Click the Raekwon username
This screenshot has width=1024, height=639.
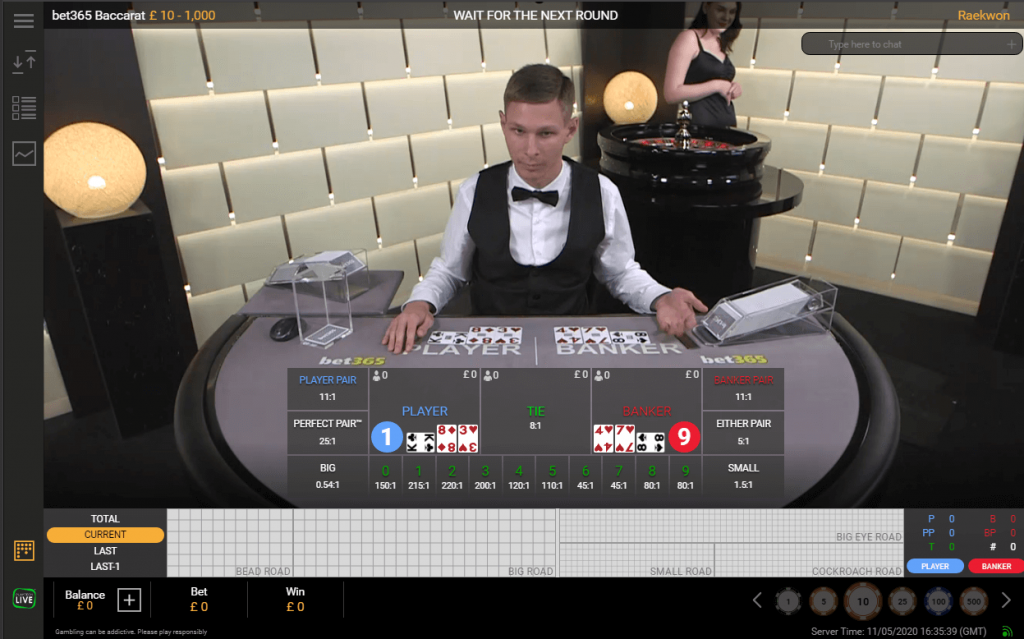[984, 15]
